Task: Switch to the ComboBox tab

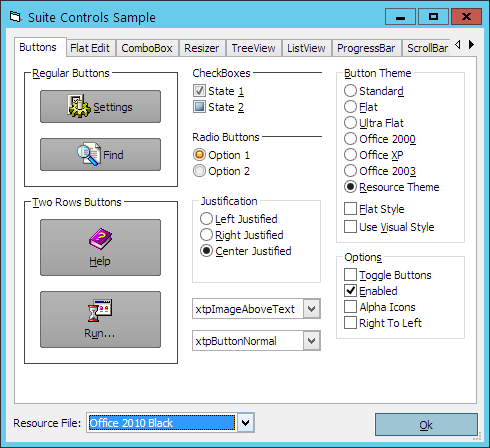Action: [x=147, y=48]
